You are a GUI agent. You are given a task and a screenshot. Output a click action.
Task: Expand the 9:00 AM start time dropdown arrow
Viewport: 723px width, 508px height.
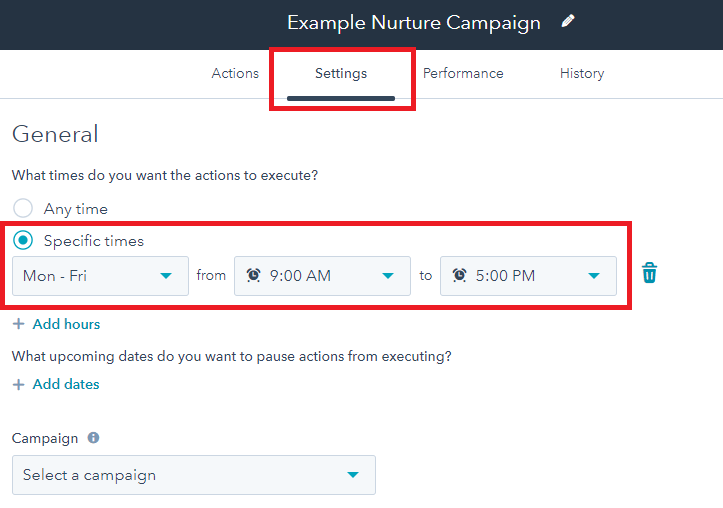(x=388, y=276)
